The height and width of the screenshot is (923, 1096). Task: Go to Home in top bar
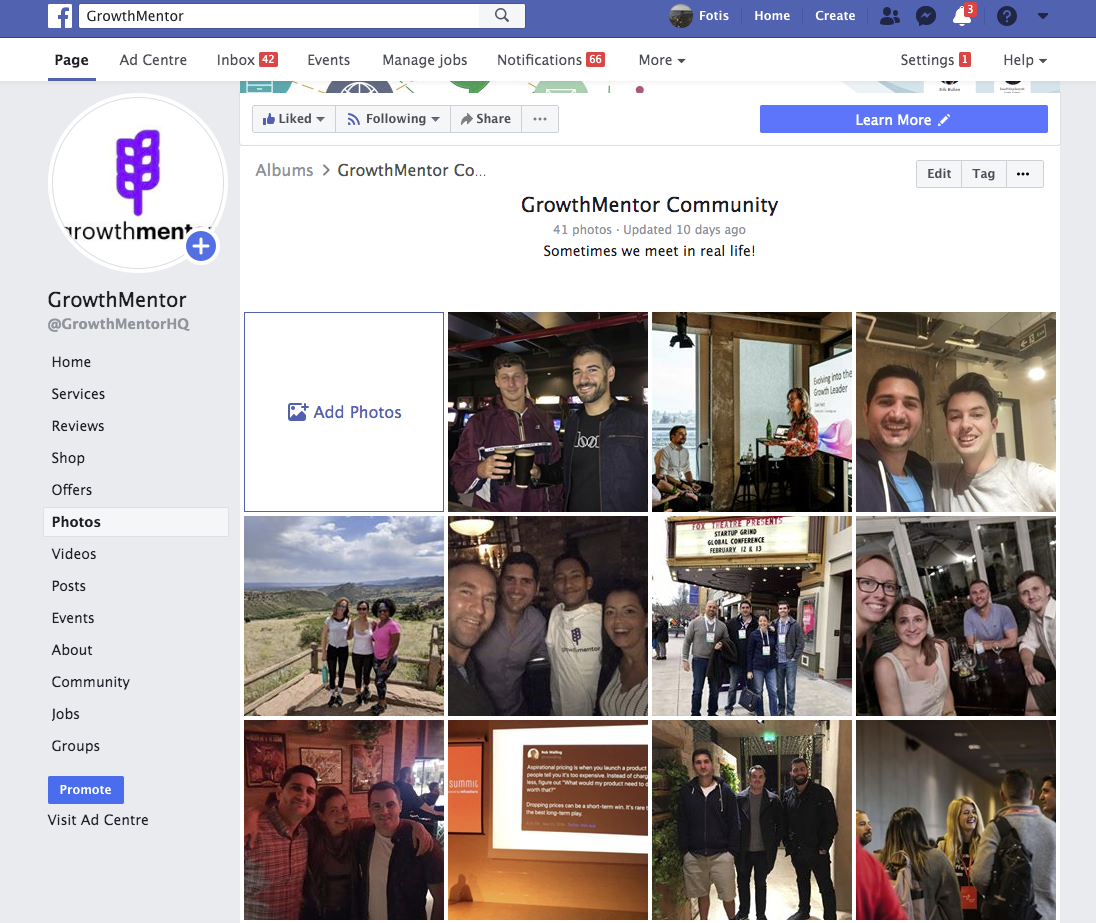click(772, 15)
